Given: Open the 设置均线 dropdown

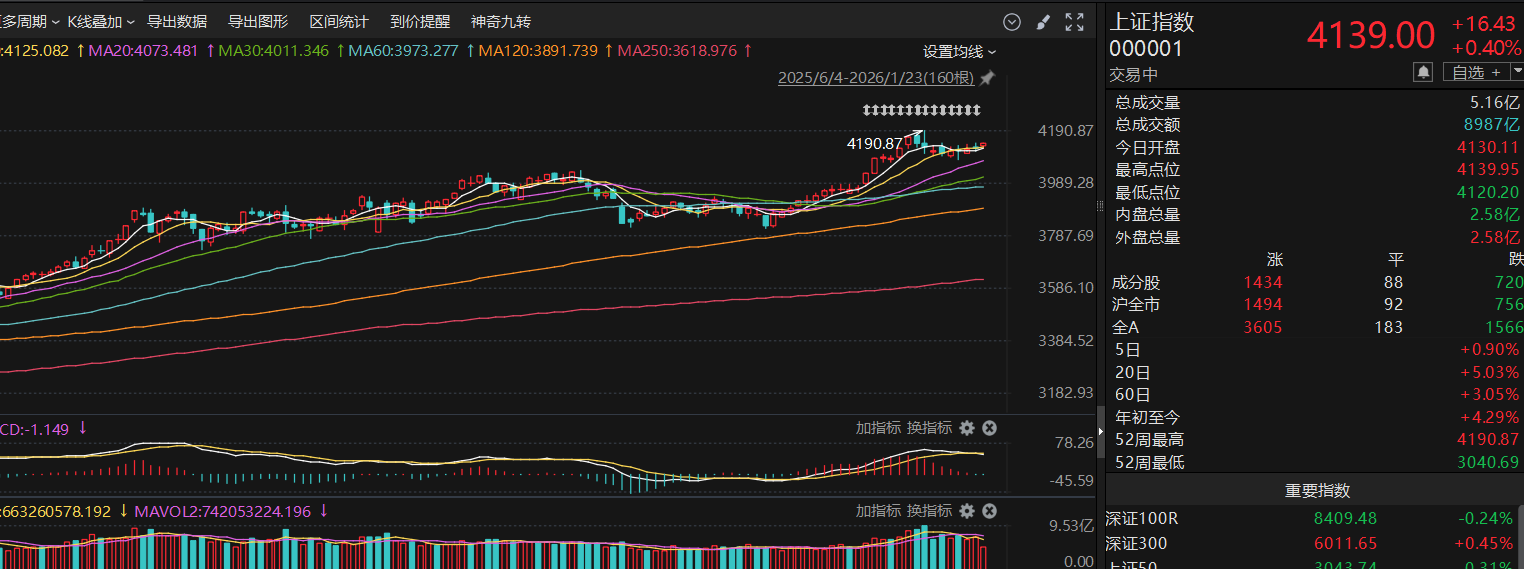Looking at the screenshot, I should (959, 51).
